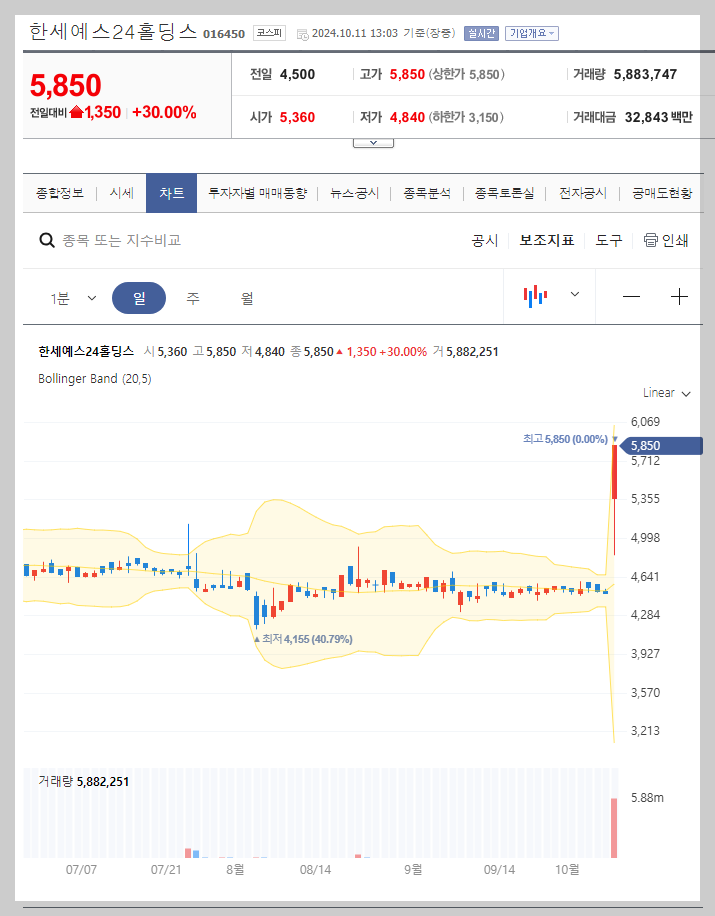Open the 1분 timeframe dropdown

tap(72, 297)
